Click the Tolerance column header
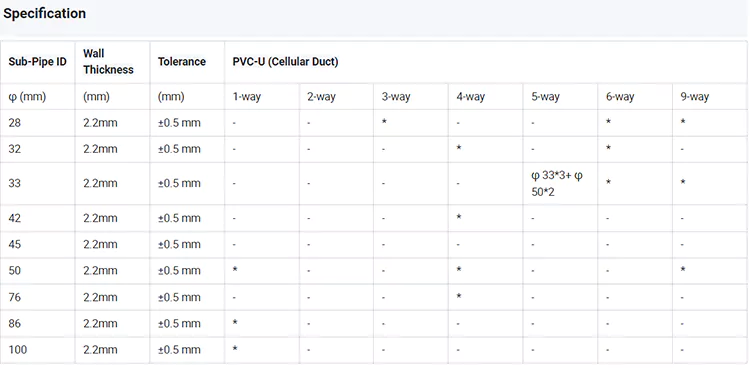This screenshot has height=371, width=750. click(182, 62)
